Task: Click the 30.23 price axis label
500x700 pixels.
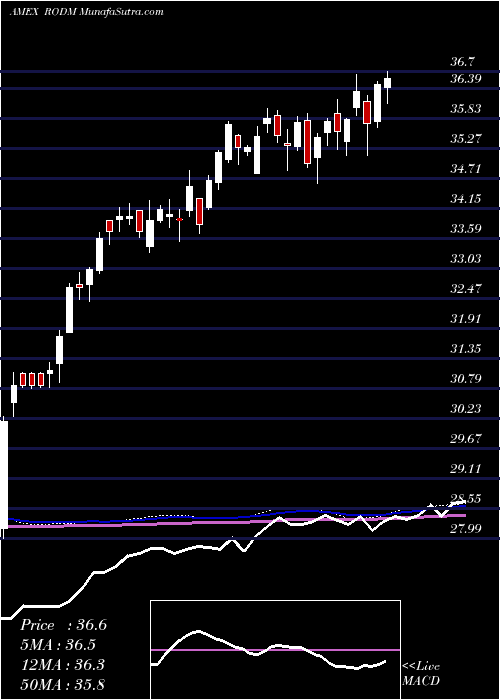Action: point(467,408)
